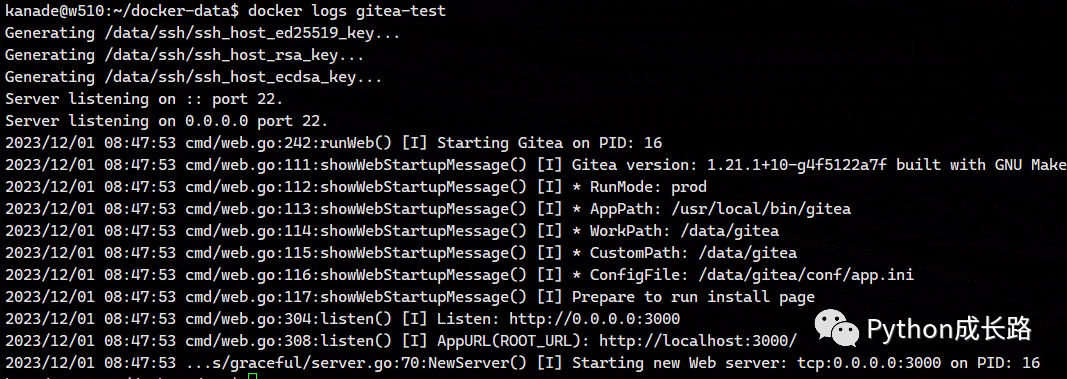Click the http://localhost:3000/ AppURL

698,341
